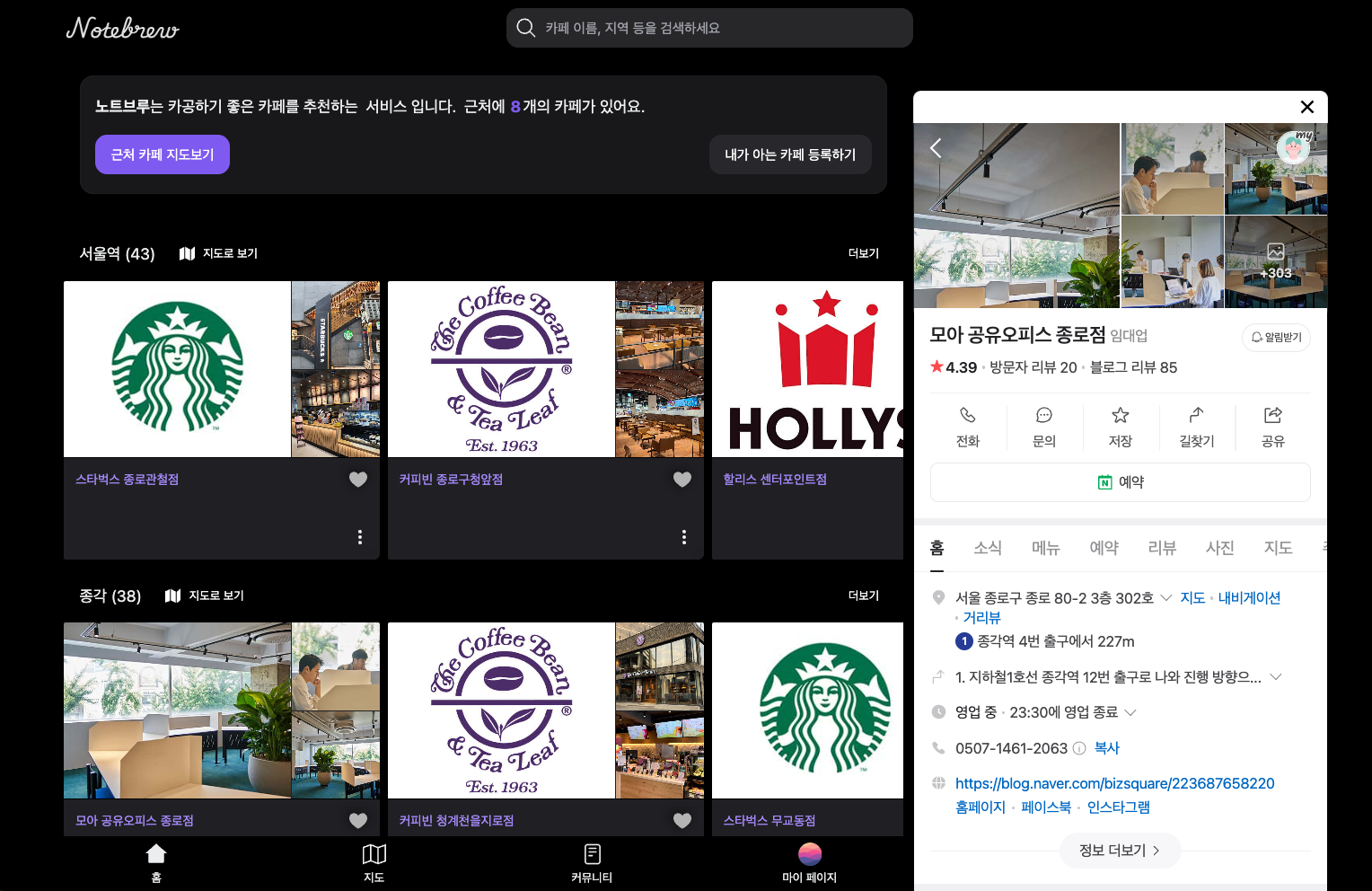This screenshot has height=891, width=1372.
Task: Switch to the 예약 tab
Action: (x=1104, y=548)
